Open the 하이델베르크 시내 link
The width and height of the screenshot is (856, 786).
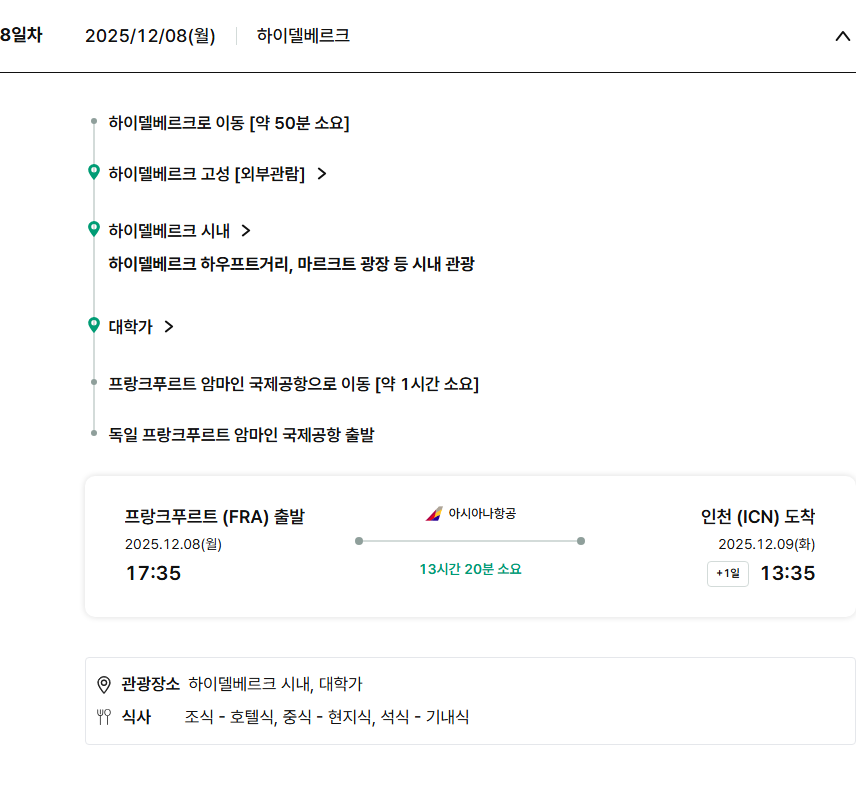point(169,231)
